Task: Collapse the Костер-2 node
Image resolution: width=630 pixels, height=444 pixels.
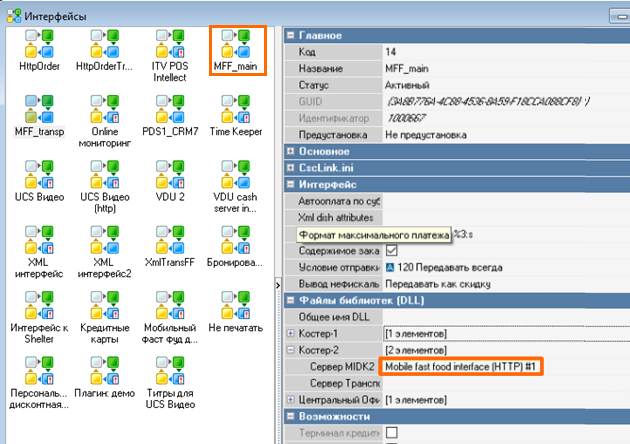Action: [x=291, y=350]
